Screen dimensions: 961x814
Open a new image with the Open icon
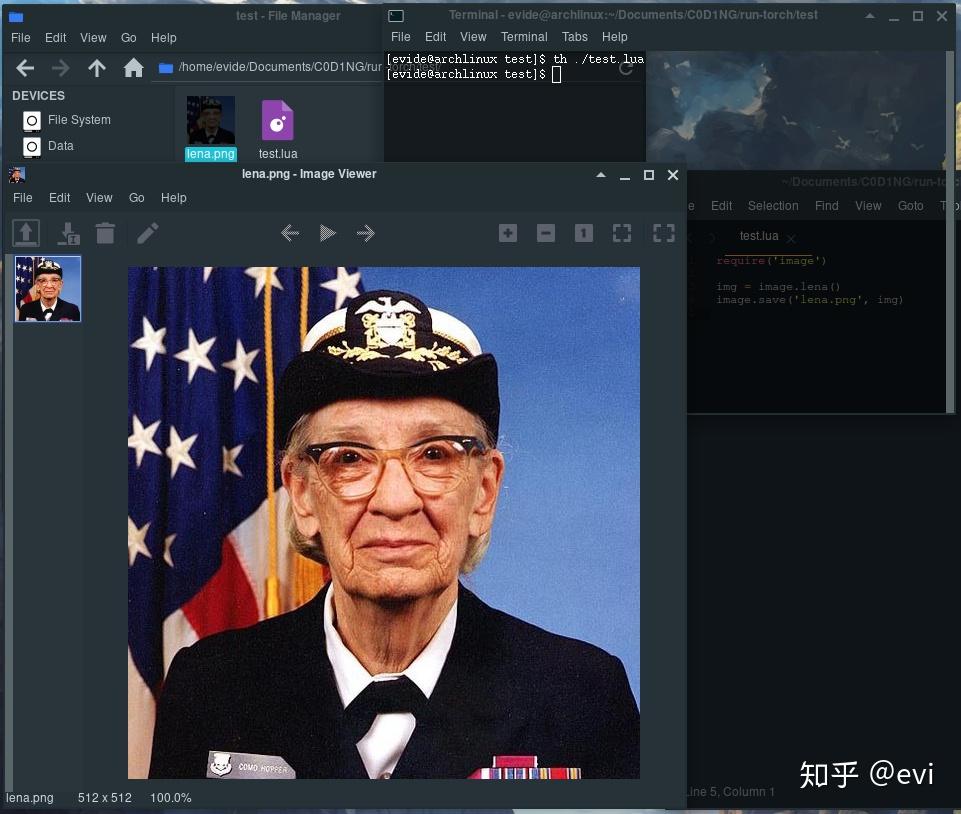[26, 233]
